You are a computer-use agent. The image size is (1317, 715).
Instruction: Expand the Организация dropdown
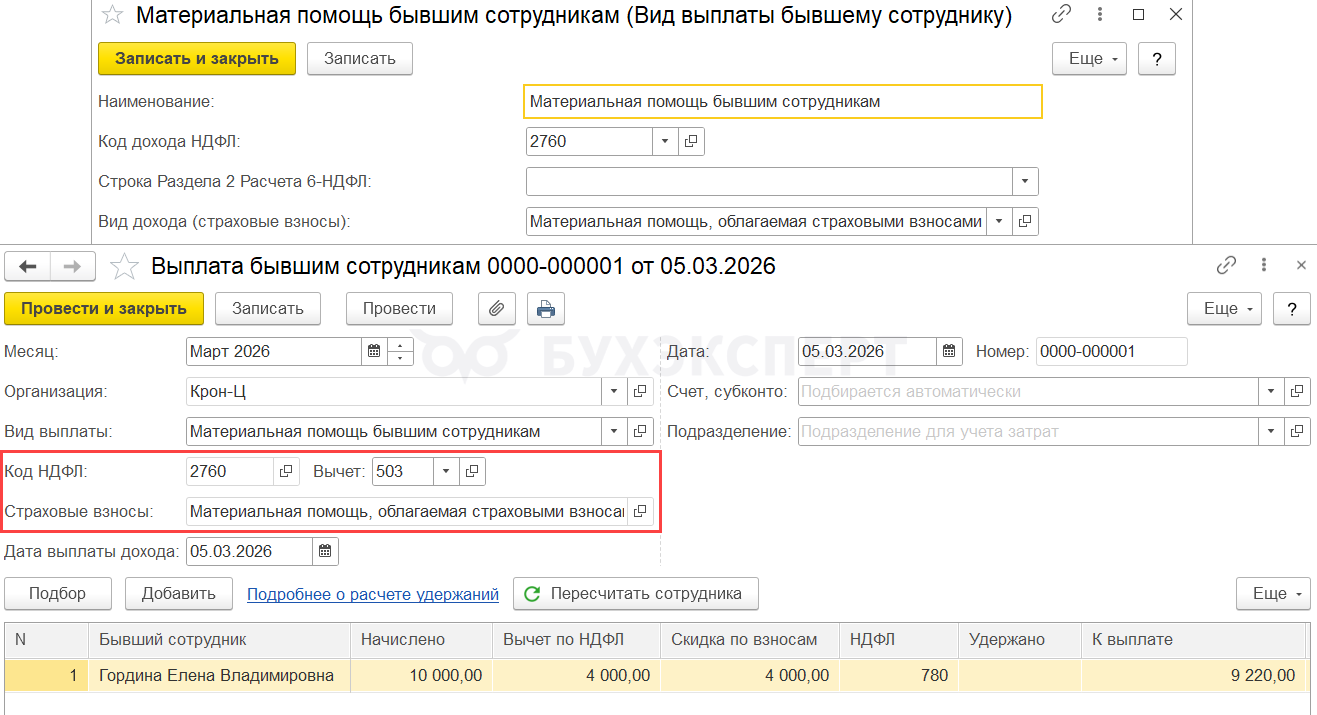[614, 391]
